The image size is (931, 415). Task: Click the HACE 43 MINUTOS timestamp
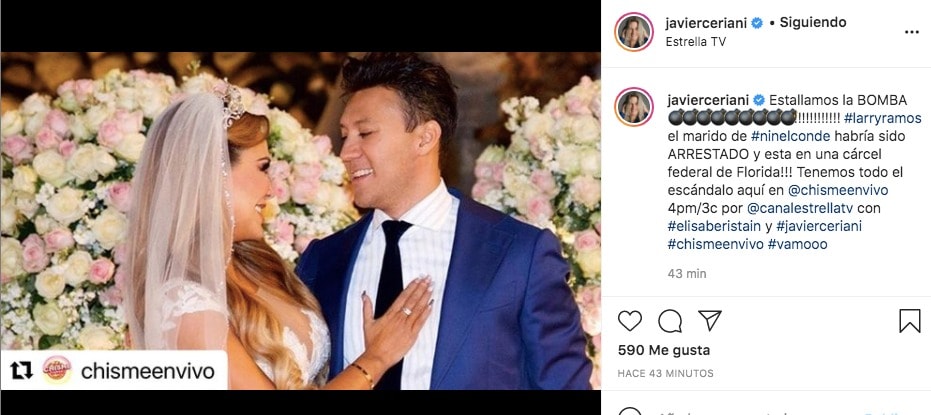point(664,373)
